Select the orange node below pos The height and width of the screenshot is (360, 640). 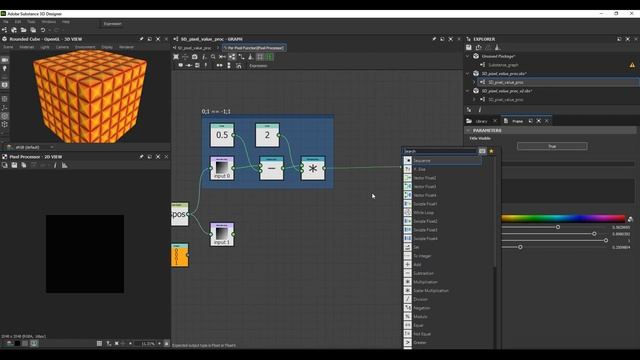pyautogui.click(x=180, y=255)
